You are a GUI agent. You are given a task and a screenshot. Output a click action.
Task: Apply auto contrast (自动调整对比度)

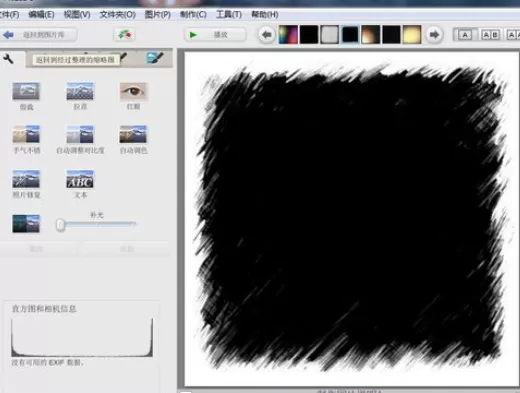pyautogui.click(x=80, y=140)
